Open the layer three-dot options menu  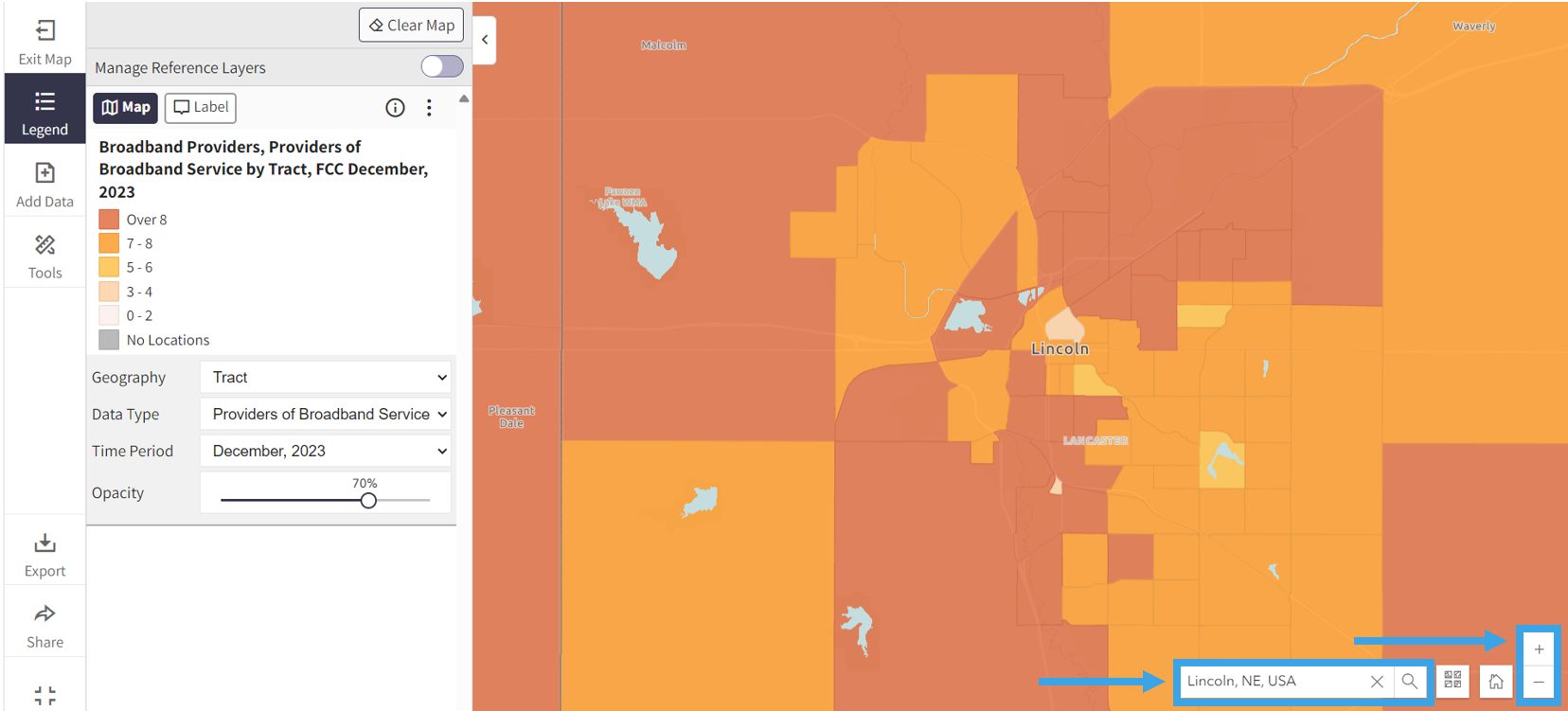pos(429,108)
